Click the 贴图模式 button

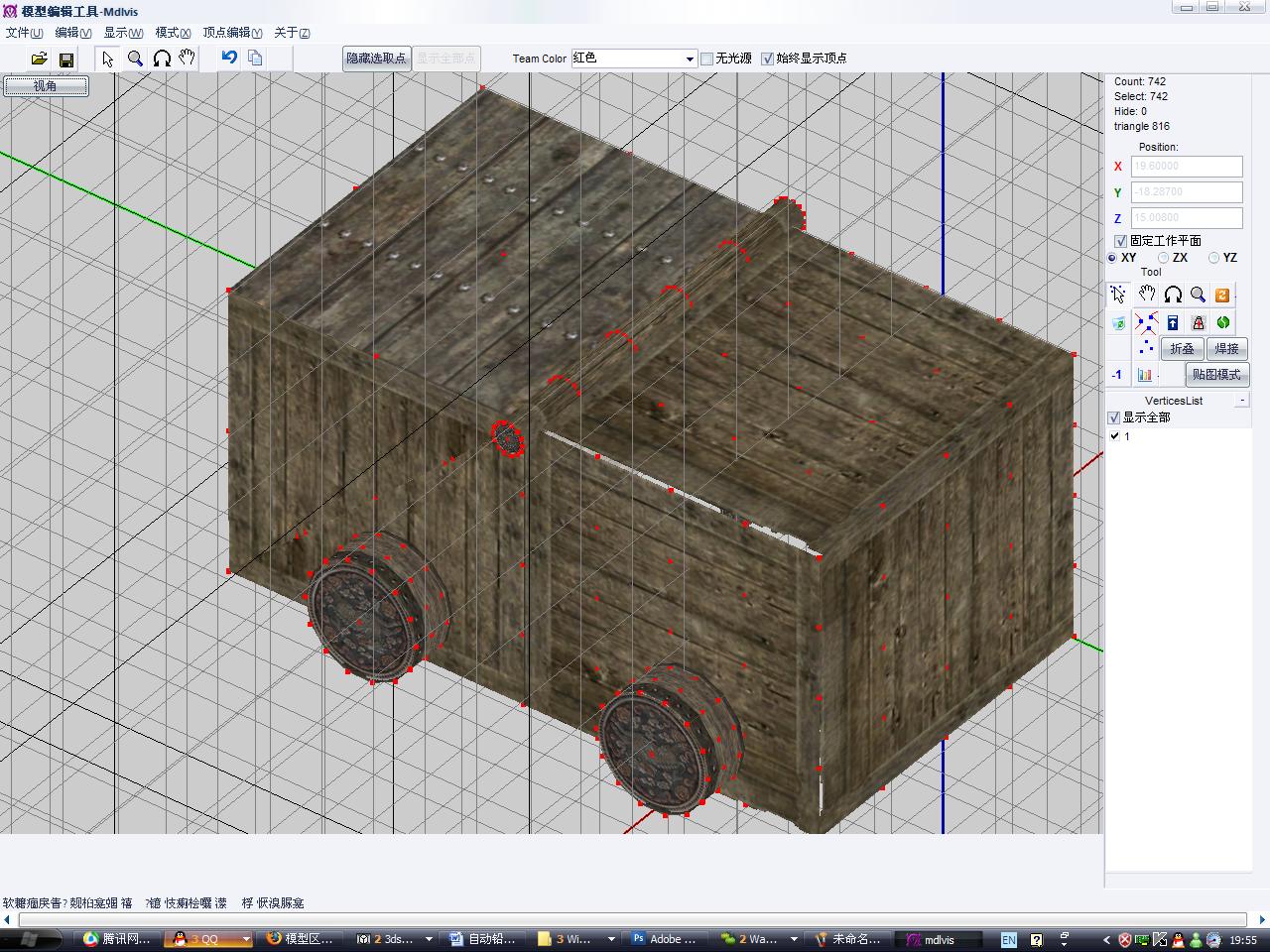tap(1216, 375)
